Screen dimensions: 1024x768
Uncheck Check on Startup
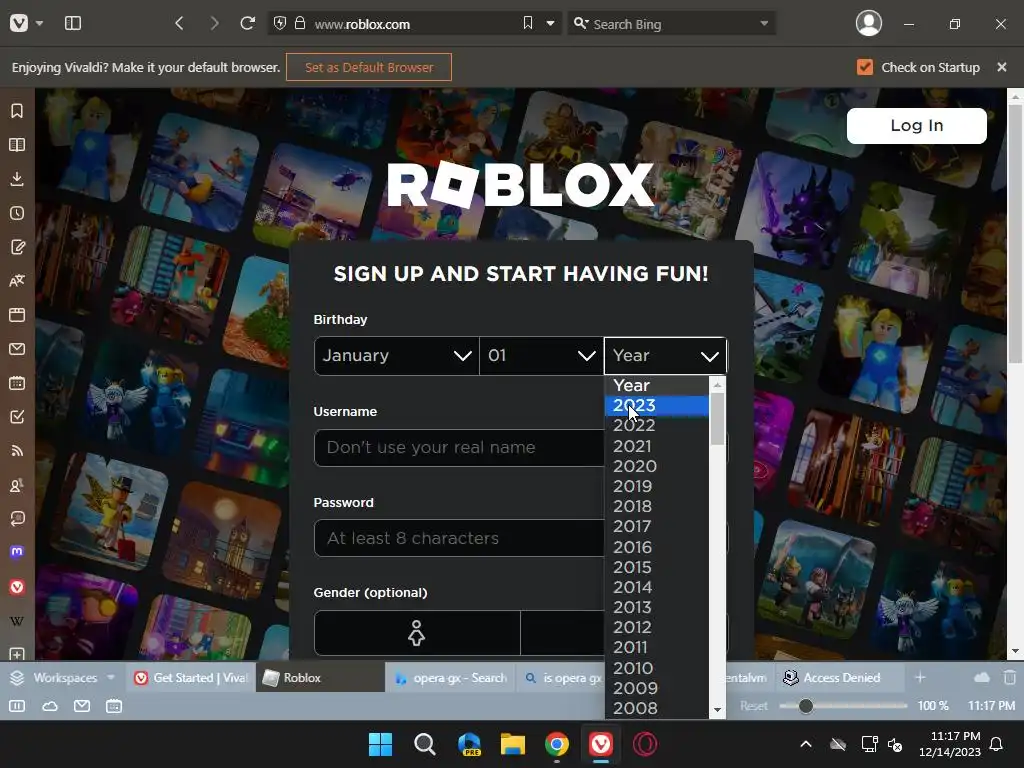coord(865,67)
